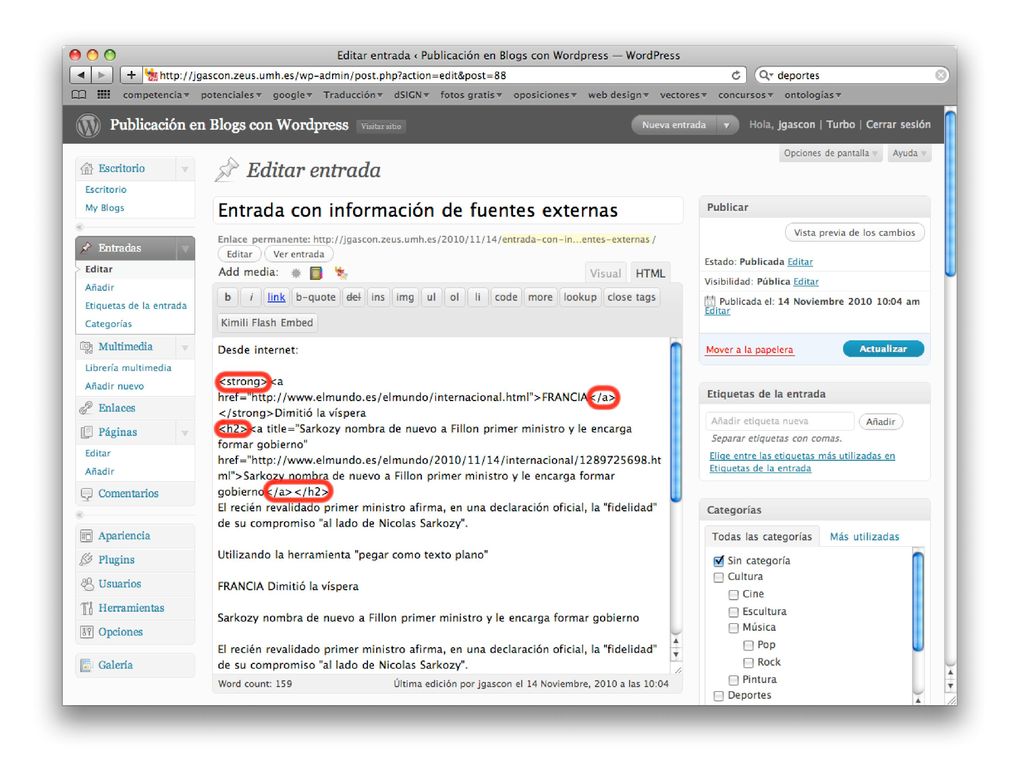Open the Nueva entrada dropdown arrow

tap(726, 125)
